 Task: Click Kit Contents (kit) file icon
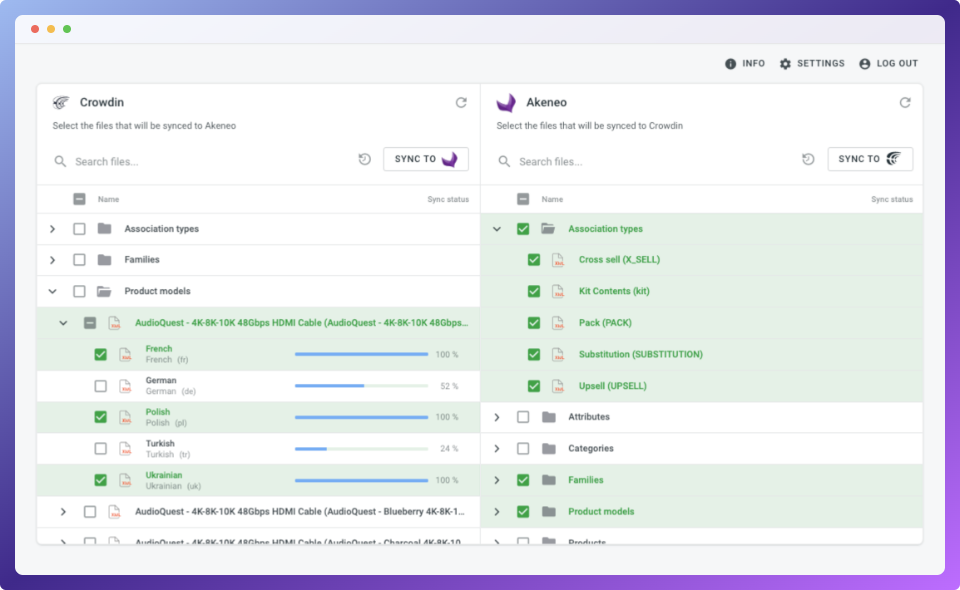click(558, 291)
